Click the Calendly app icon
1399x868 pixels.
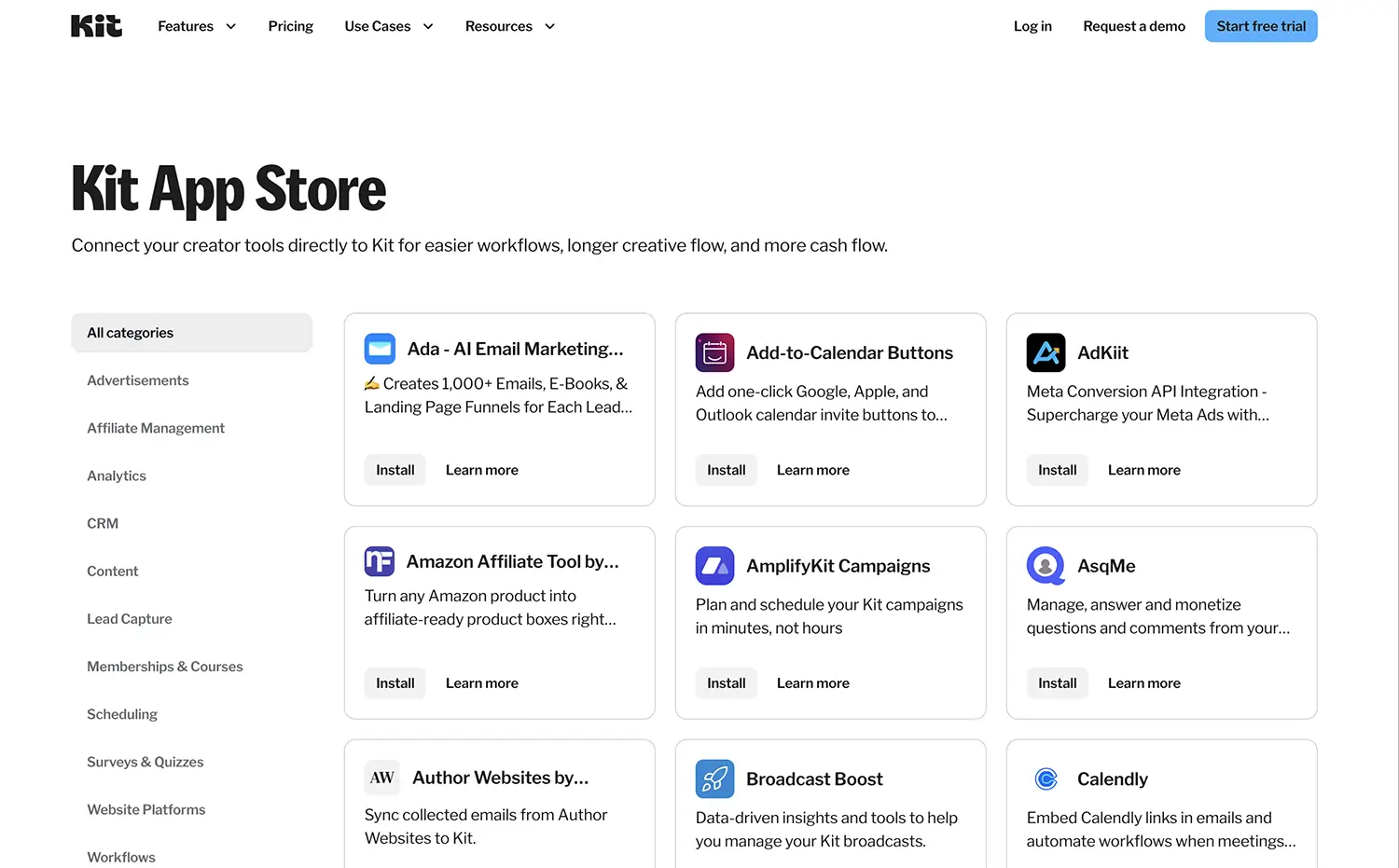[x=1046, y=778]
